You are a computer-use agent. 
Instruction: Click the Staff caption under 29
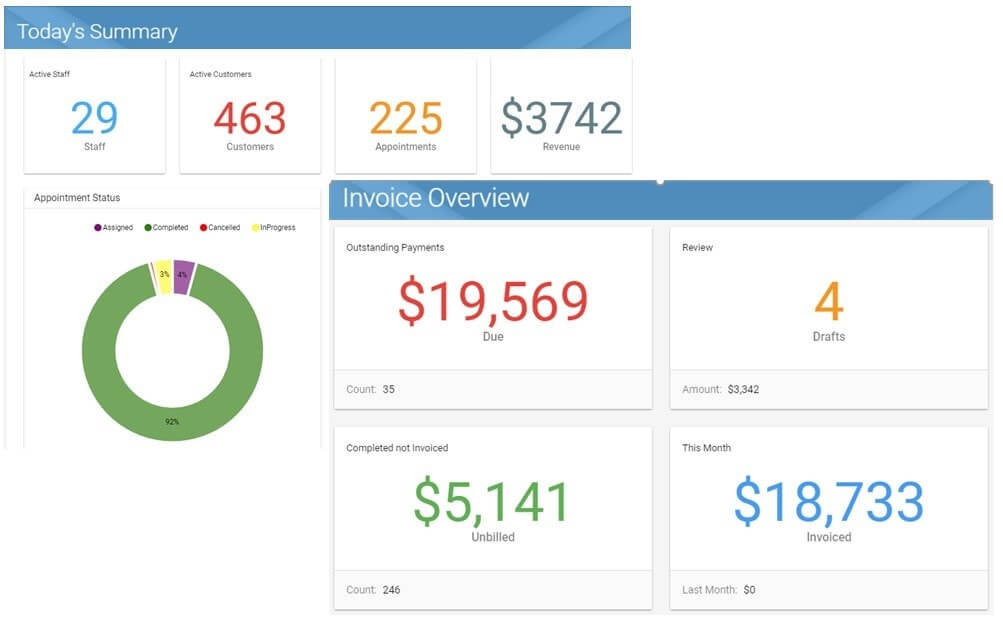point(95,146)
